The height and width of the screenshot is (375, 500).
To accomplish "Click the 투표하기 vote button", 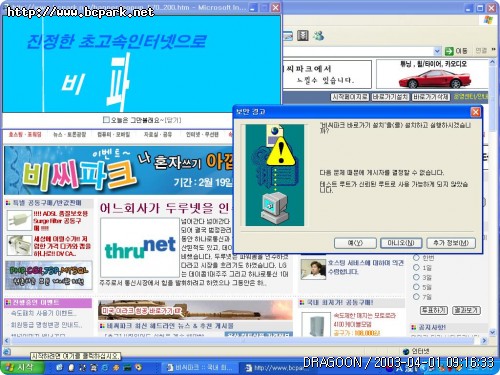I will point(433,310).
